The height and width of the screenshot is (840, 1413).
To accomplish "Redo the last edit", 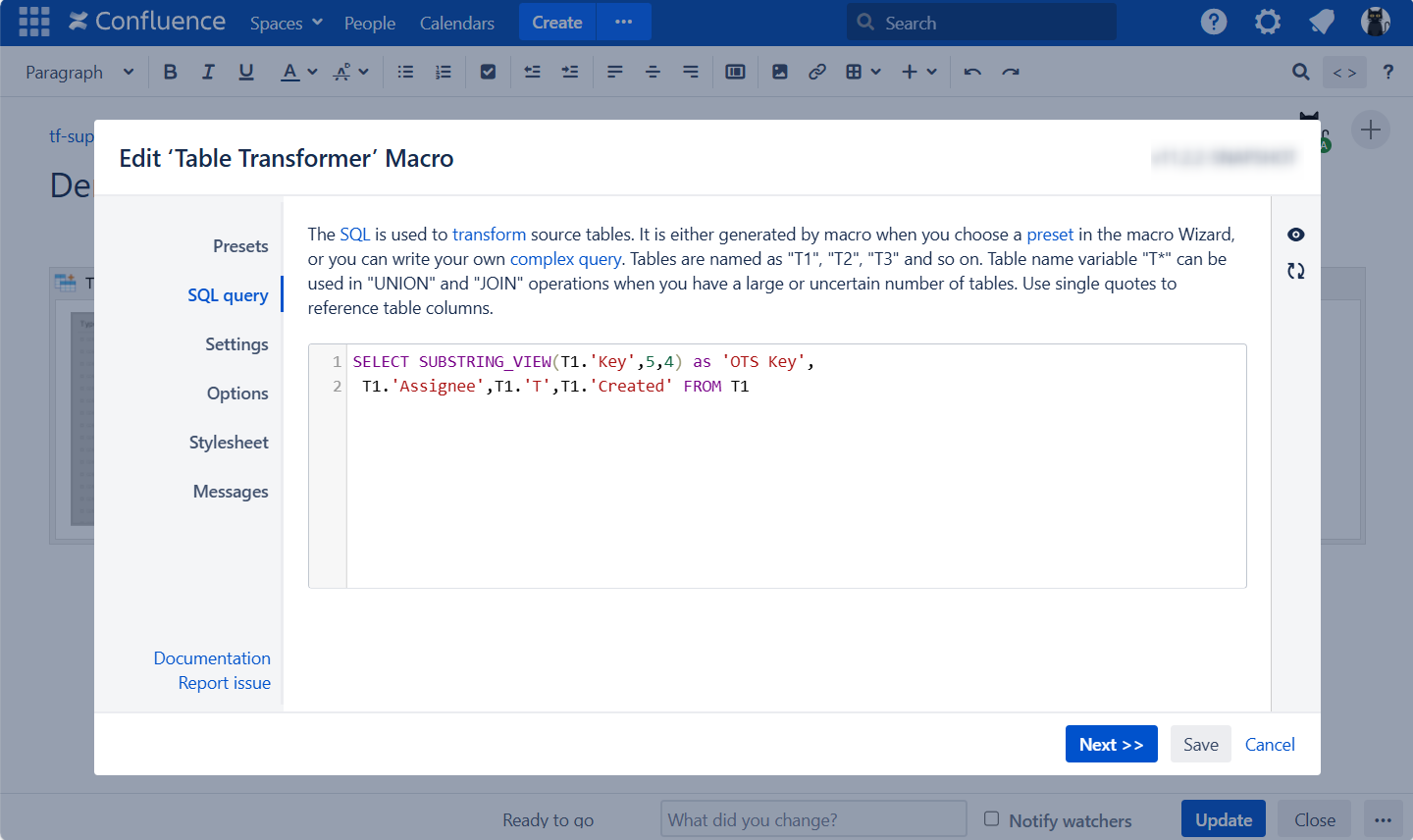I will click(1011, 72).
